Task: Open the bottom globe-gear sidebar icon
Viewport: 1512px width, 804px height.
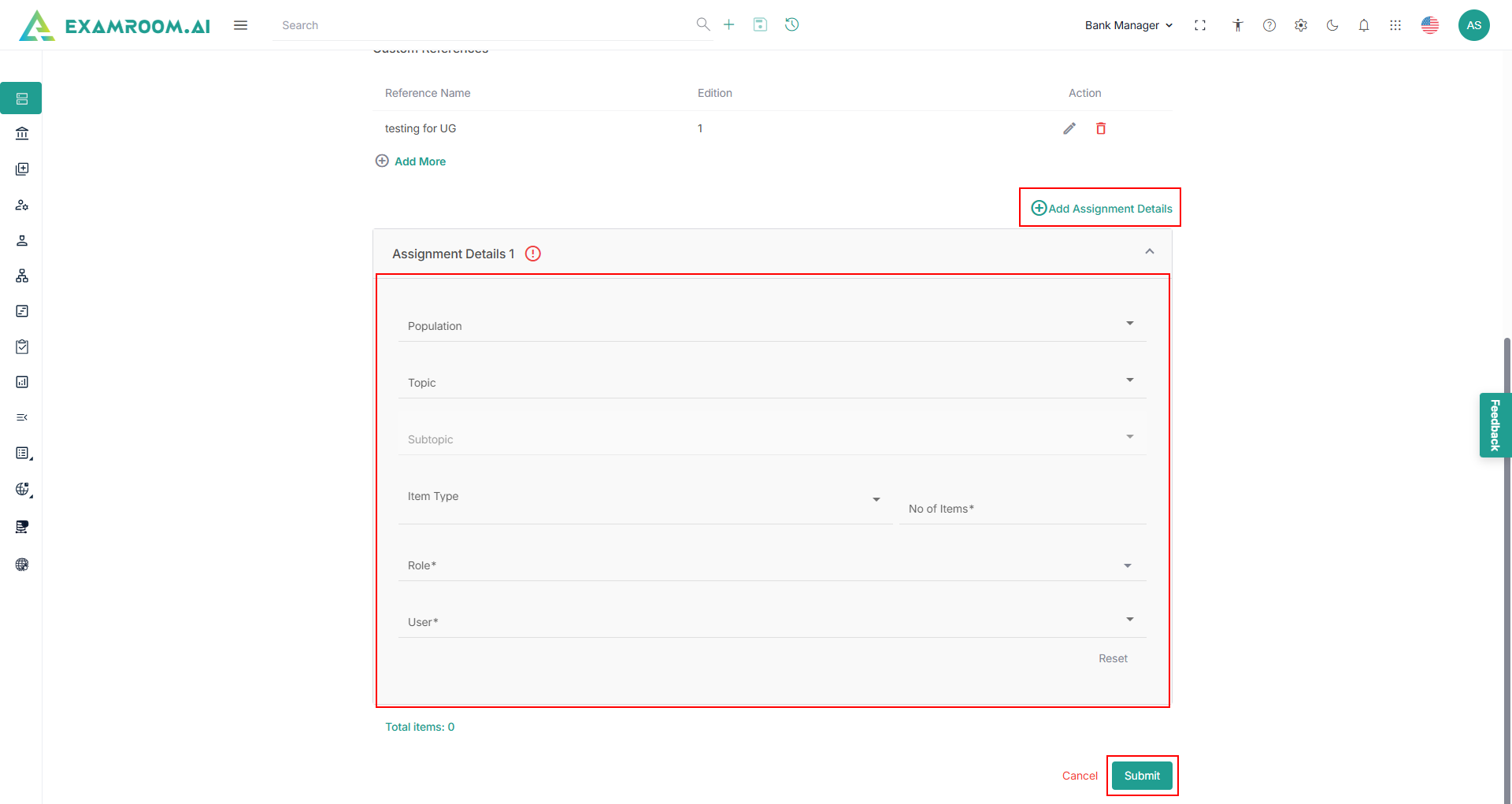Action: (22, 565)
